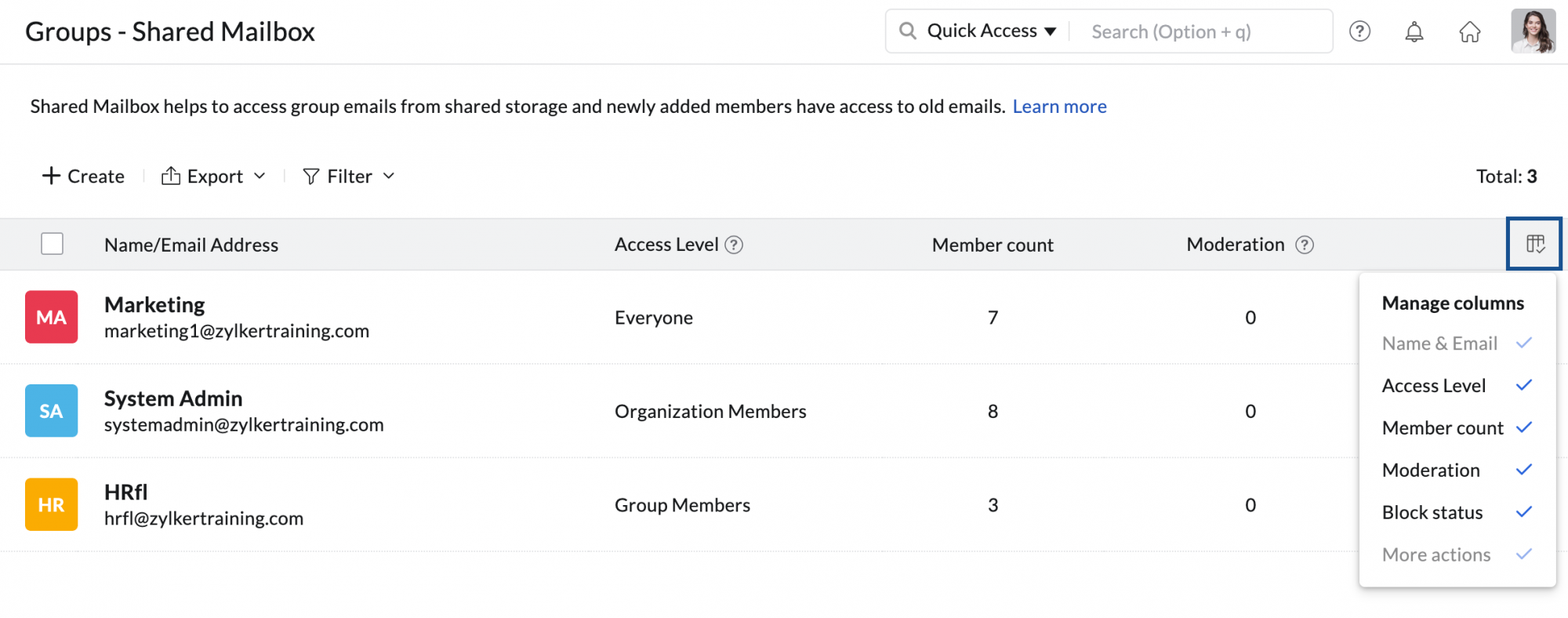1568x618 pixels.
Task: Click the Marketing group MA avatar
Action: (x=52, y=317)
